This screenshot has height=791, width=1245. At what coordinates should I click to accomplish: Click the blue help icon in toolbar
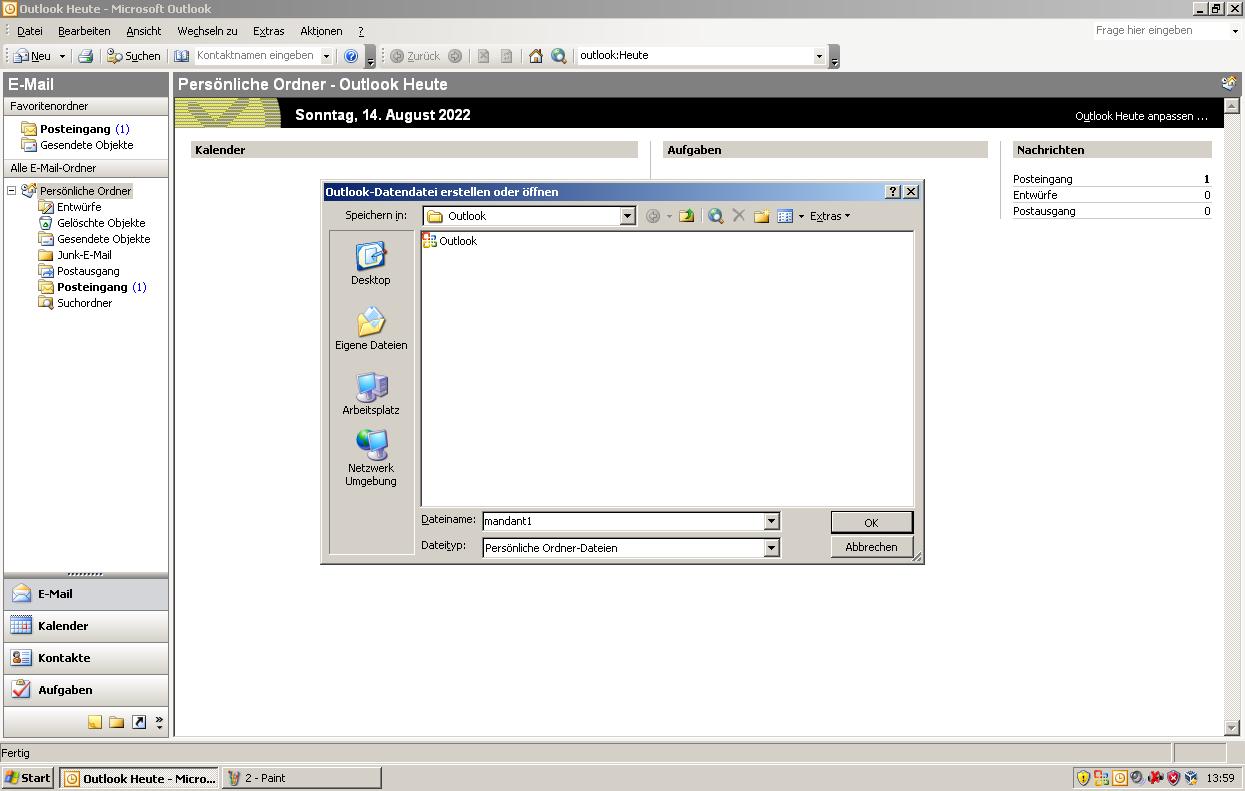(x=351, y=56)
